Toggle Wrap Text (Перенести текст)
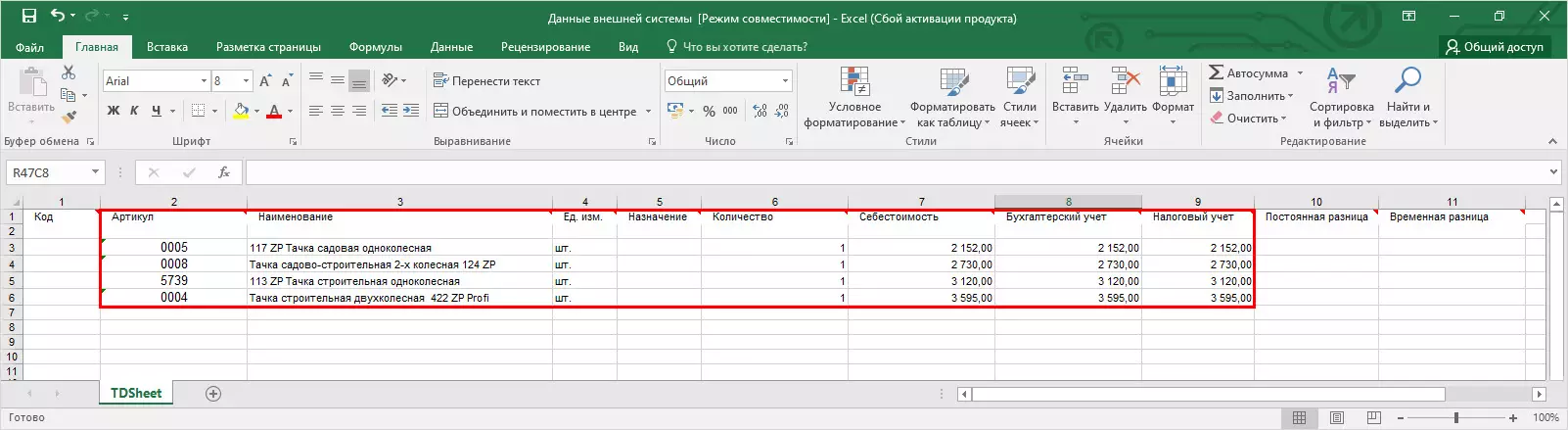 487,81
